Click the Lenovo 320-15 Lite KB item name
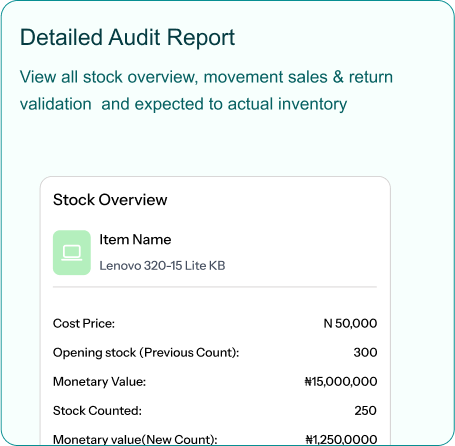 [x=162, y=266]
